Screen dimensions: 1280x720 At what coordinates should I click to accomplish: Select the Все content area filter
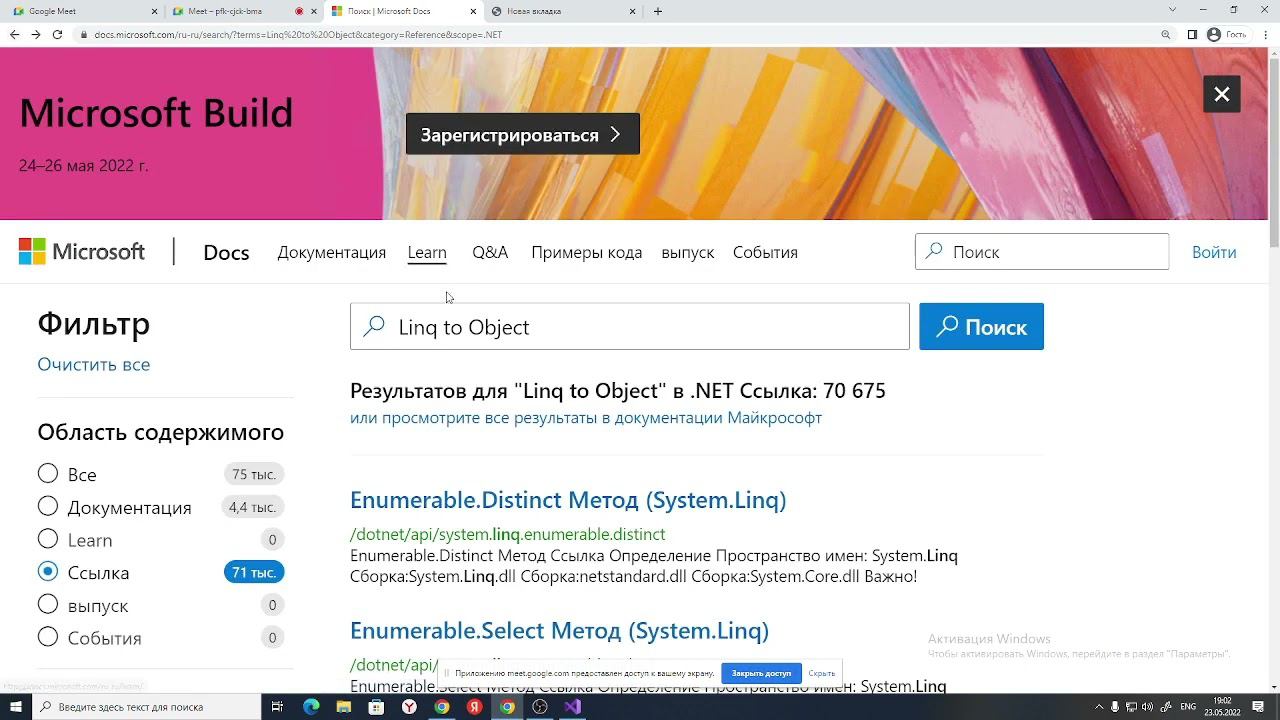pos(48,474)
